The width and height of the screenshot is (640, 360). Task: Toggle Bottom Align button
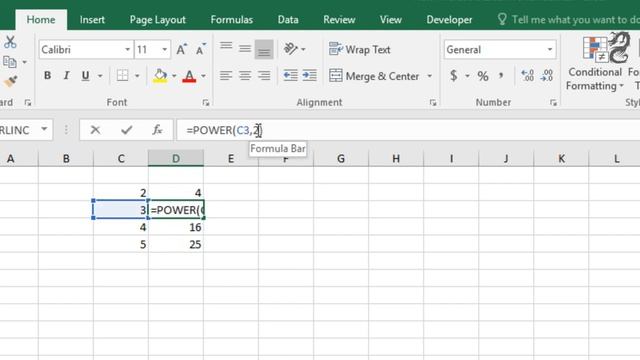pyautogui.click(x=264, y=49)
